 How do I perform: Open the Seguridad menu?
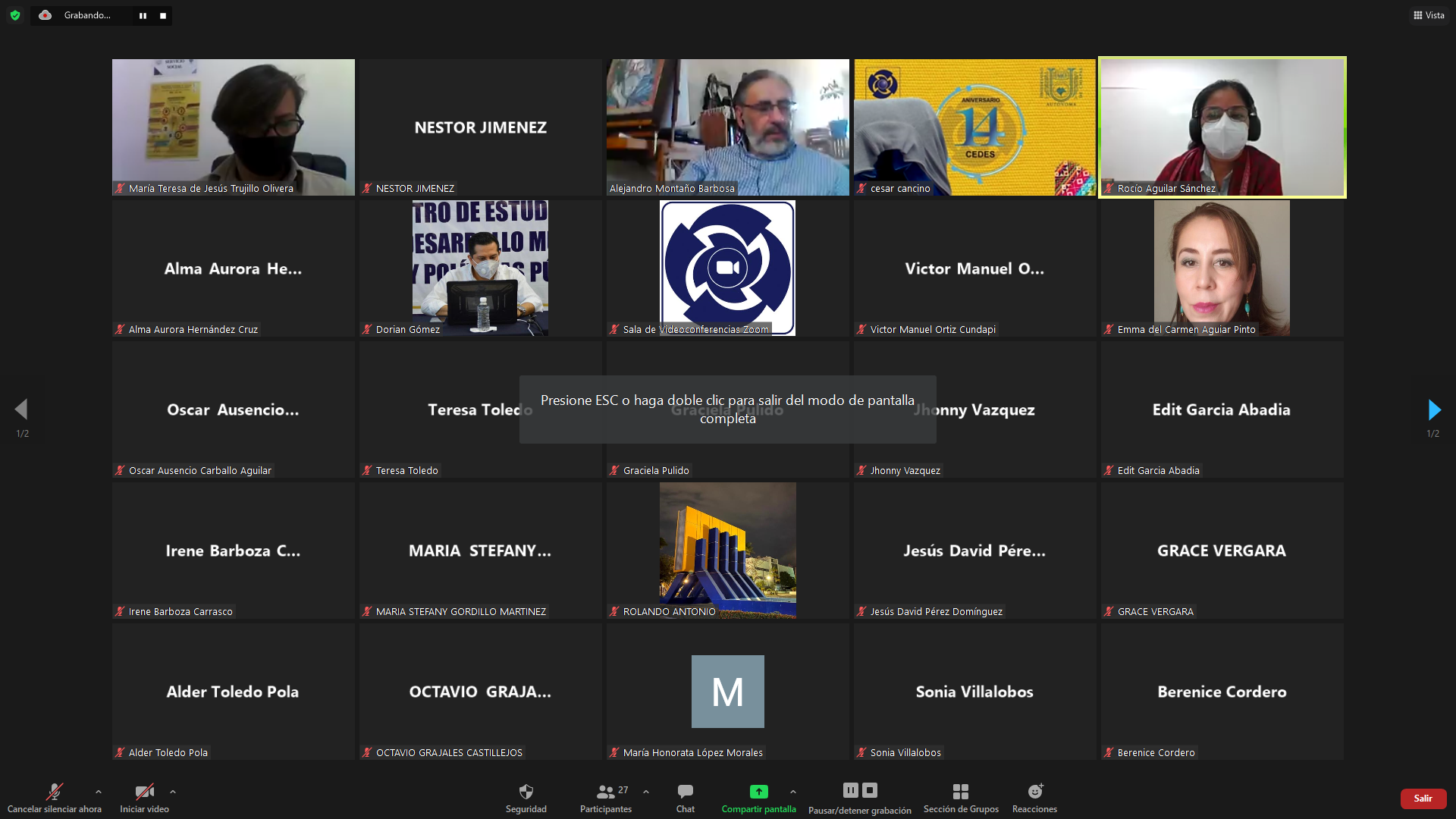click(526, 799)
